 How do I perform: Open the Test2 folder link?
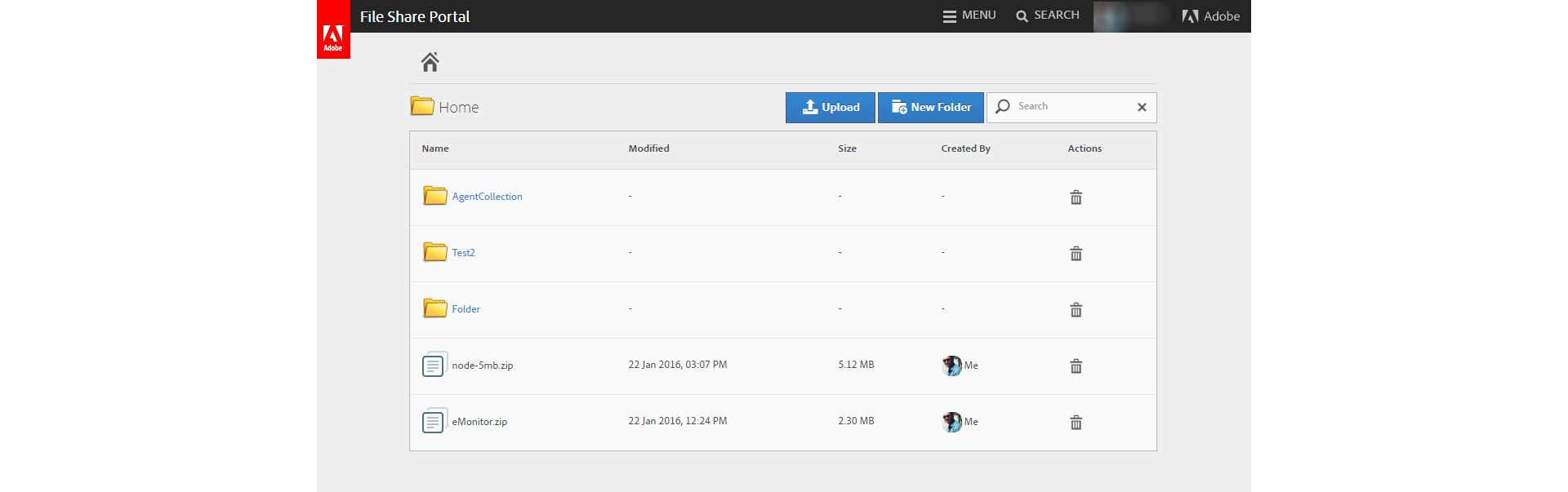[463, 253]
